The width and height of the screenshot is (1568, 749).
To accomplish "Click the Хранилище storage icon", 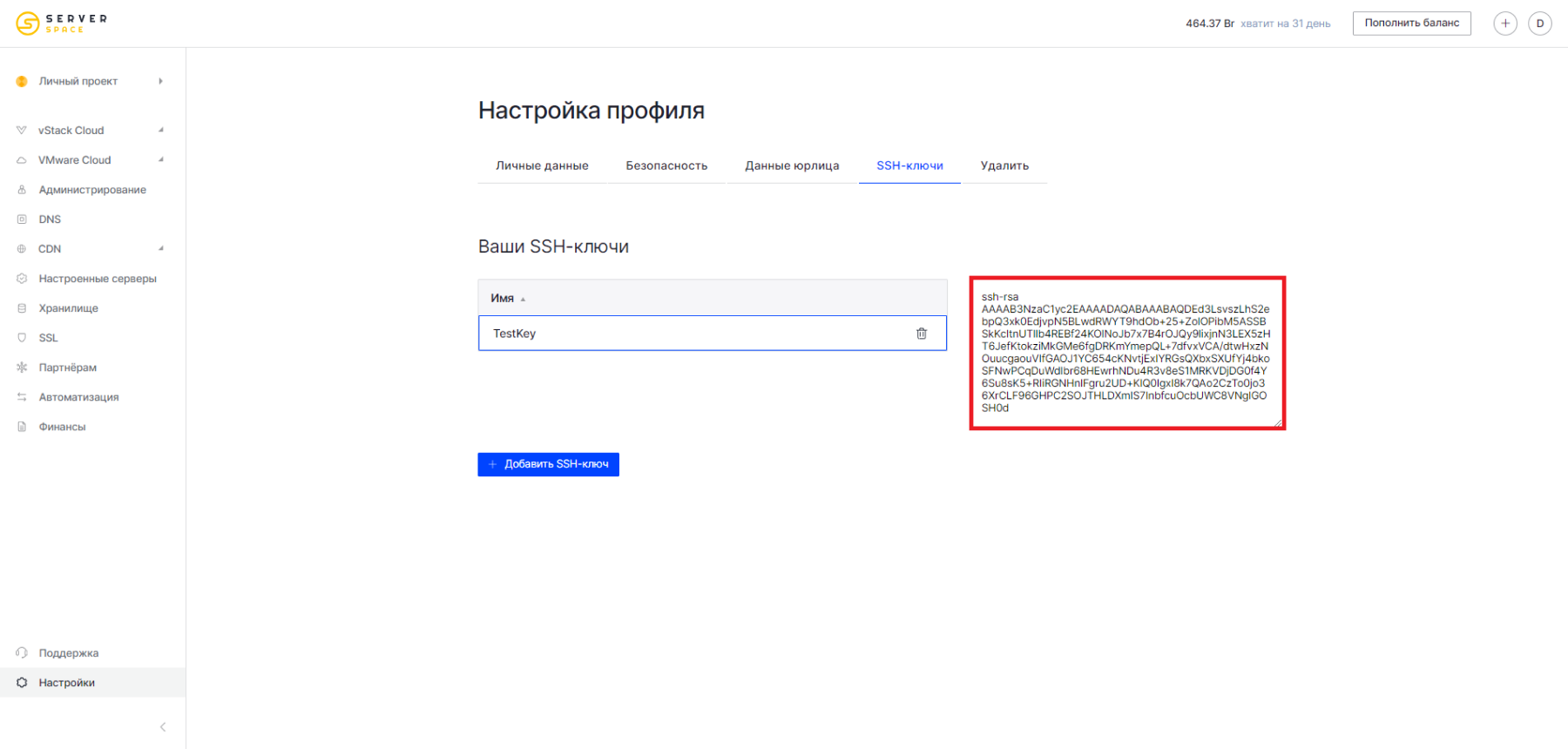I will [x=22, y=308].
